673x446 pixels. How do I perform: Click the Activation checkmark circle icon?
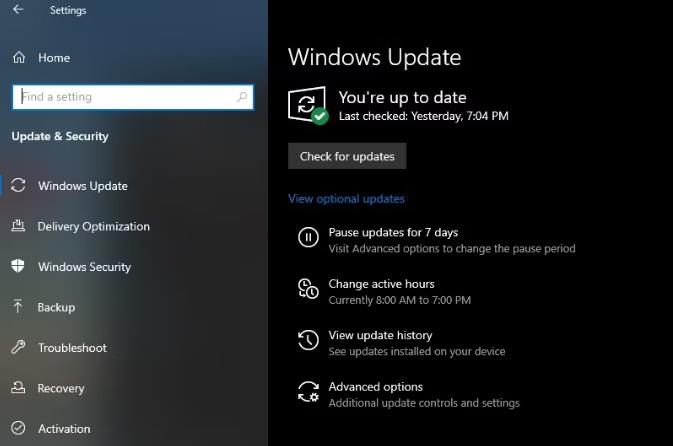click(18, 428)
